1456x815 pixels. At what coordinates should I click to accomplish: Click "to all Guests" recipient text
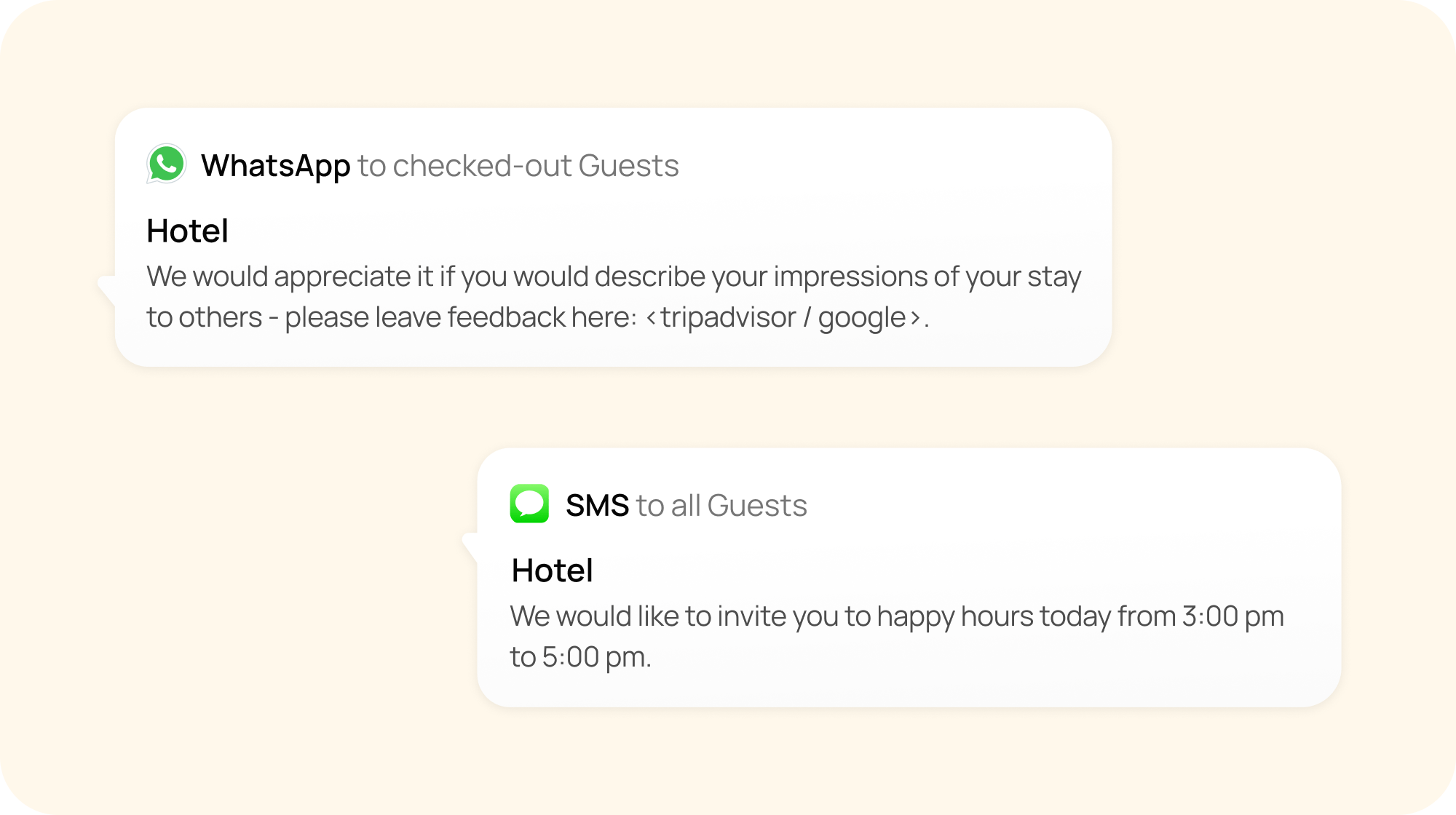(721, 506)
